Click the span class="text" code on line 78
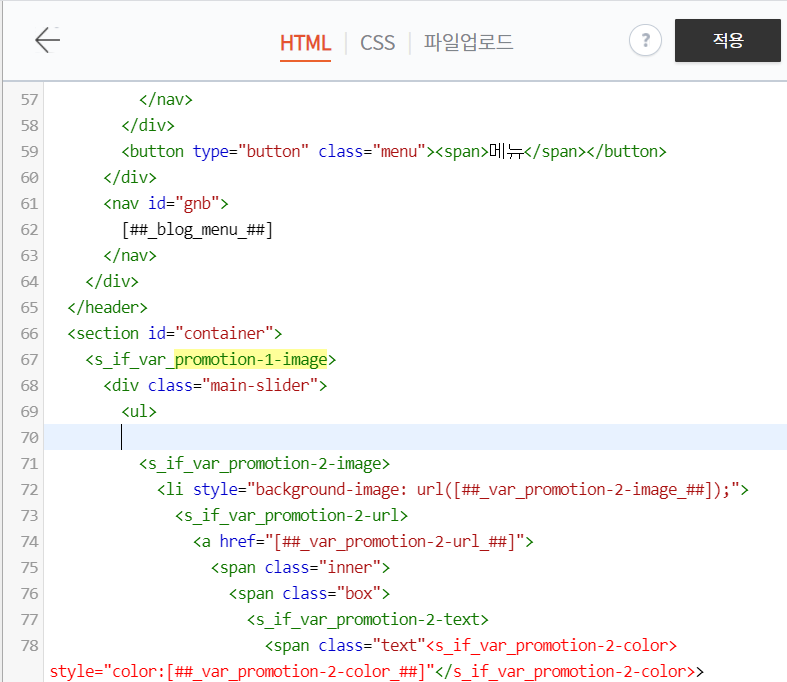 345,646
